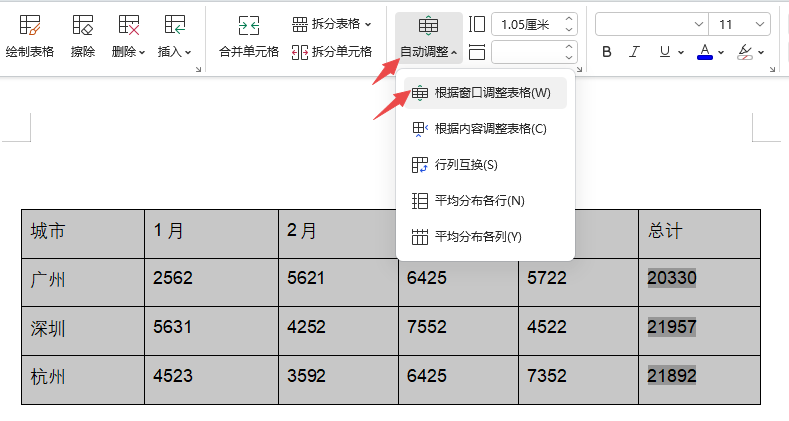Image resolution: width=789 pixels, height=421 pixels.
Task: Click Merge Cells (合并单元格)
Action: pos(249,37)
